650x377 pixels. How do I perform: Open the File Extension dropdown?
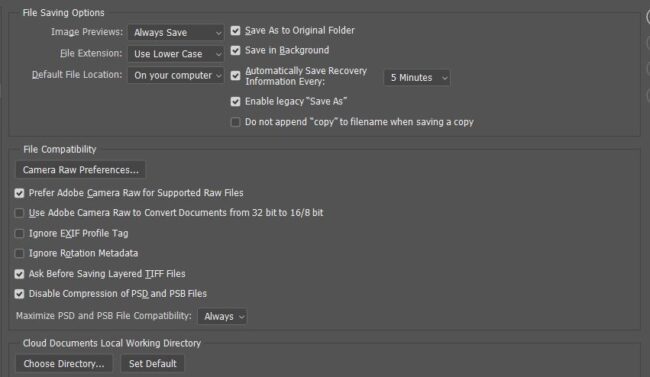(x=176, y=54)
